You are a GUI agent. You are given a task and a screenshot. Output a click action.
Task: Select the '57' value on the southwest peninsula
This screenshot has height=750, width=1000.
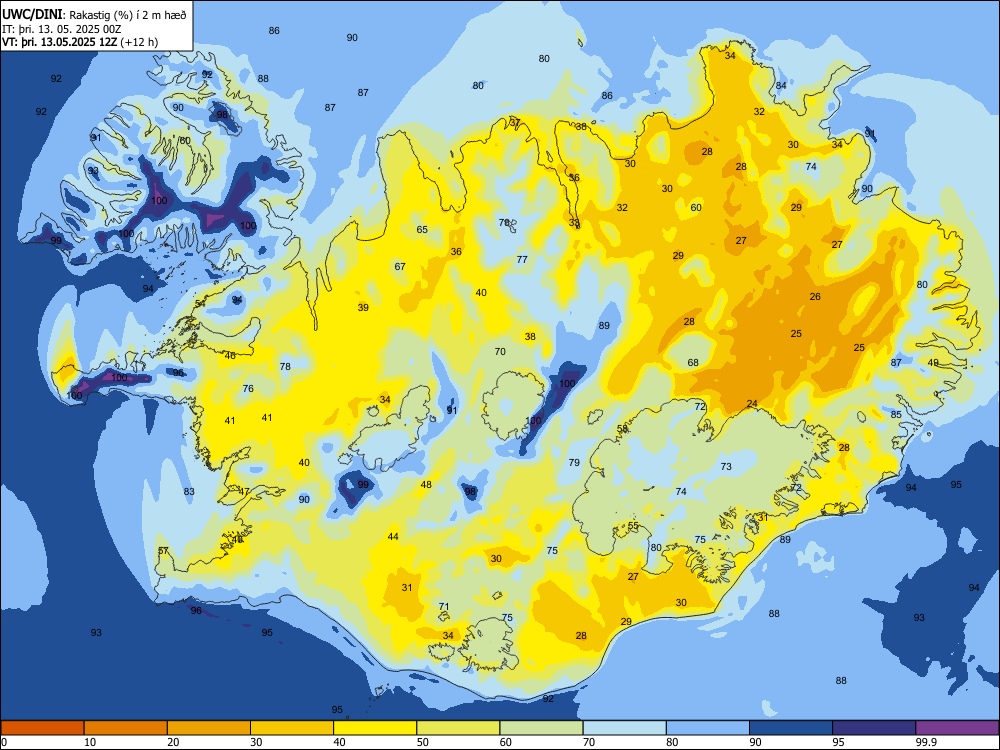163,551
